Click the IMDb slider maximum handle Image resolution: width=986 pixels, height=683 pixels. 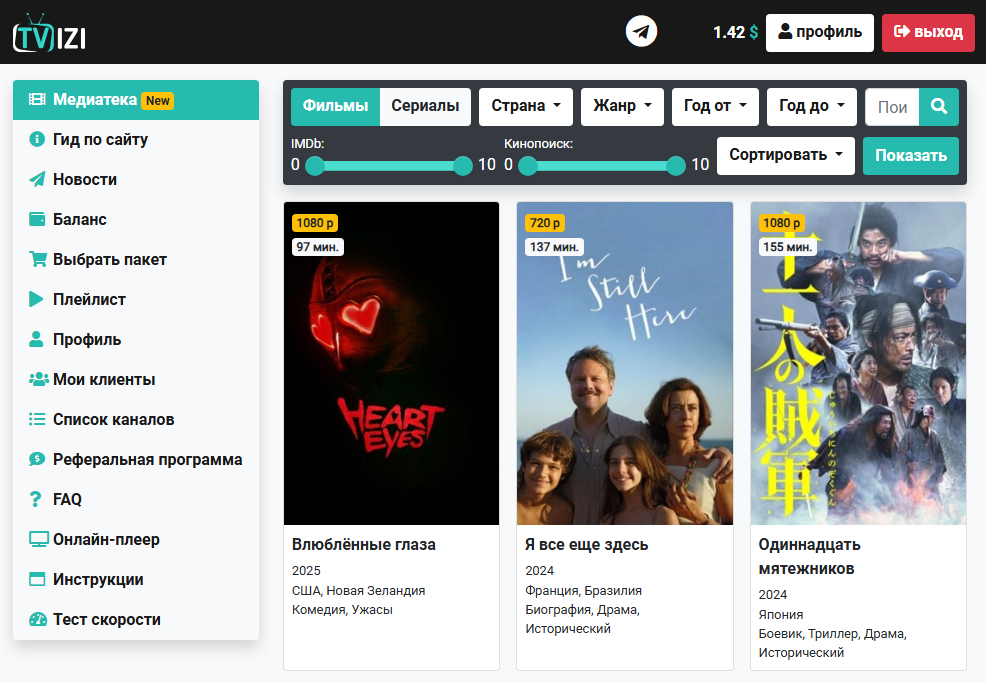tap(463, 165)
